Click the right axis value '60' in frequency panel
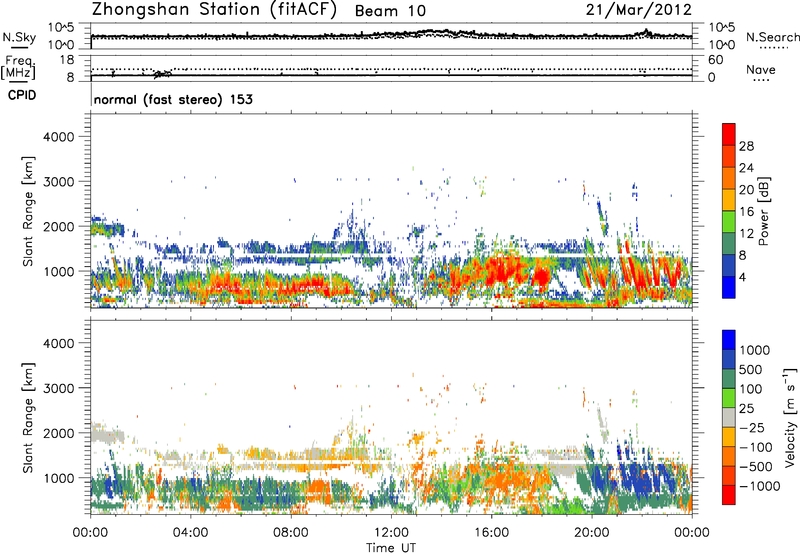 [x=715, y=60]
